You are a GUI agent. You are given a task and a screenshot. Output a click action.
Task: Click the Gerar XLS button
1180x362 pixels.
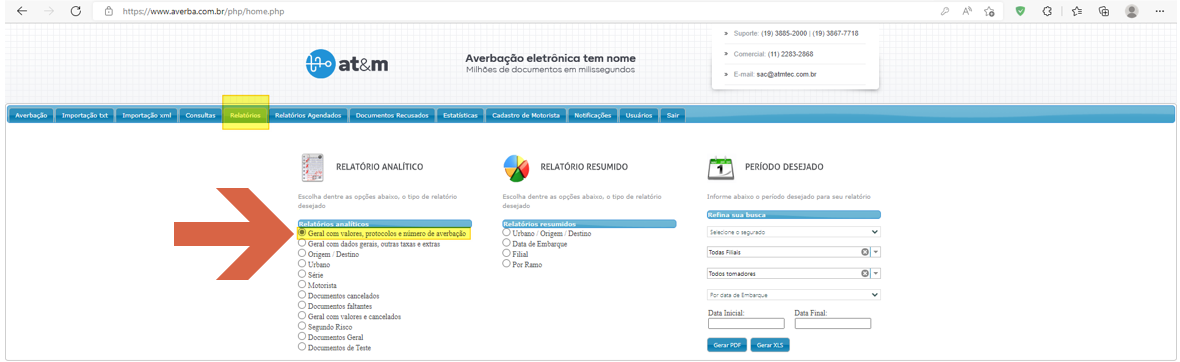click(770, 345)
